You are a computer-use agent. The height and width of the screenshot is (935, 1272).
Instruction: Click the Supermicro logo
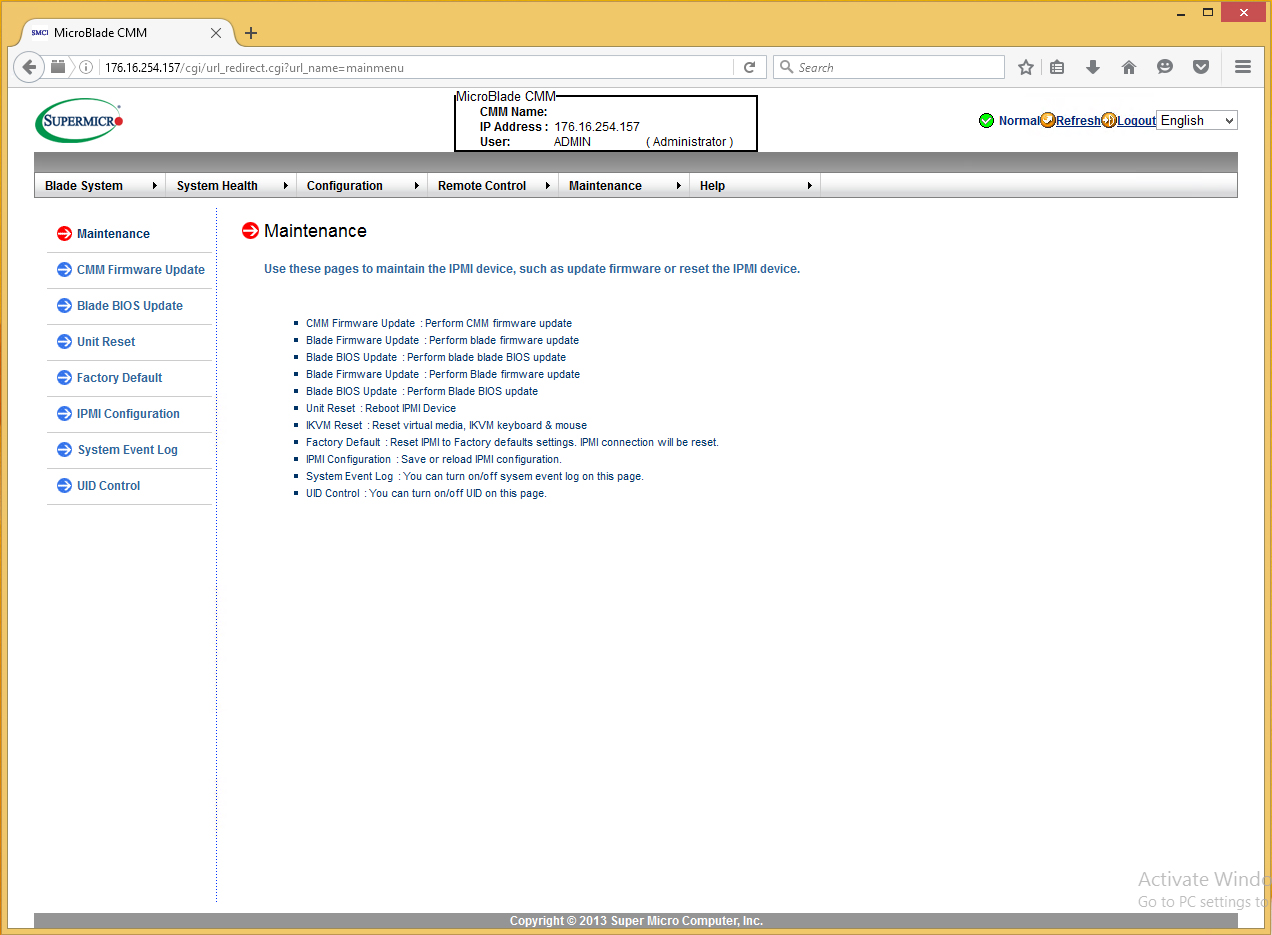[79, 121]
